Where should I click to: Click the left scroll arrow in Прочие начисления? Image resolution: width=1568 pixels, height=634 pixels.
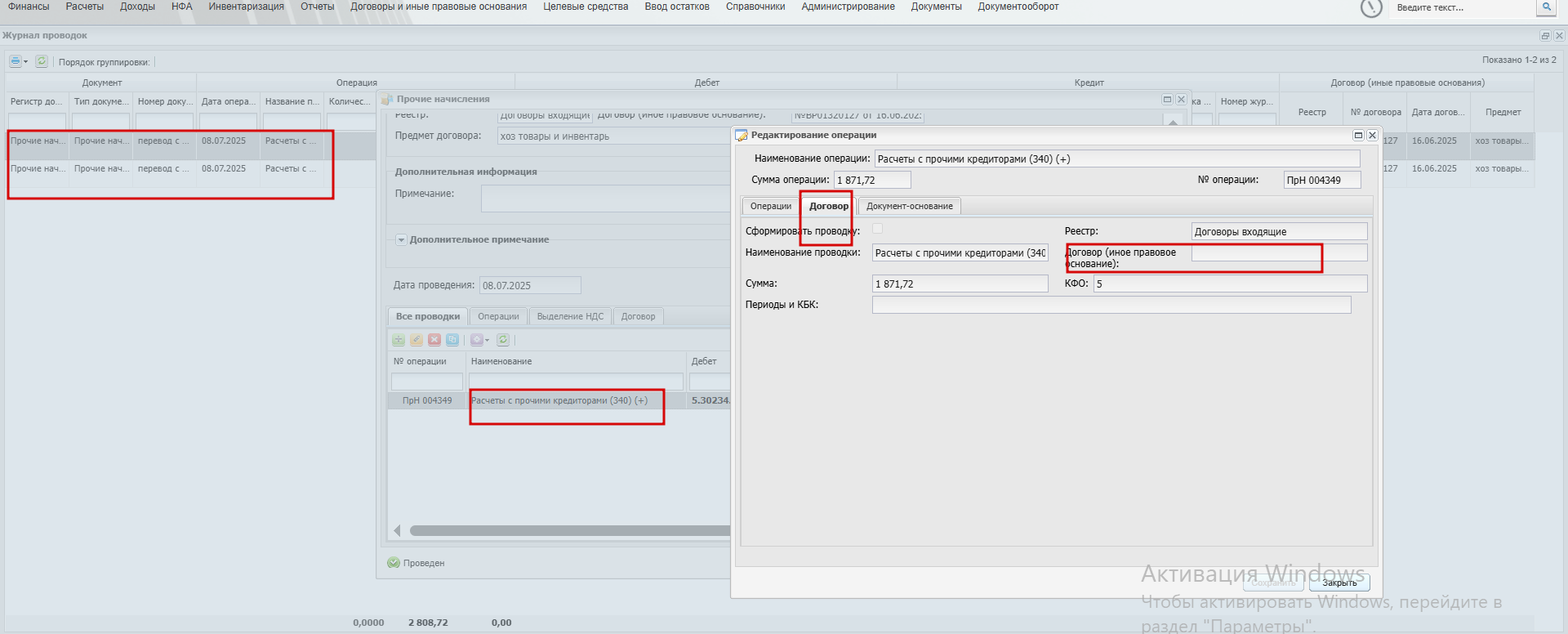tap(397, 531)
